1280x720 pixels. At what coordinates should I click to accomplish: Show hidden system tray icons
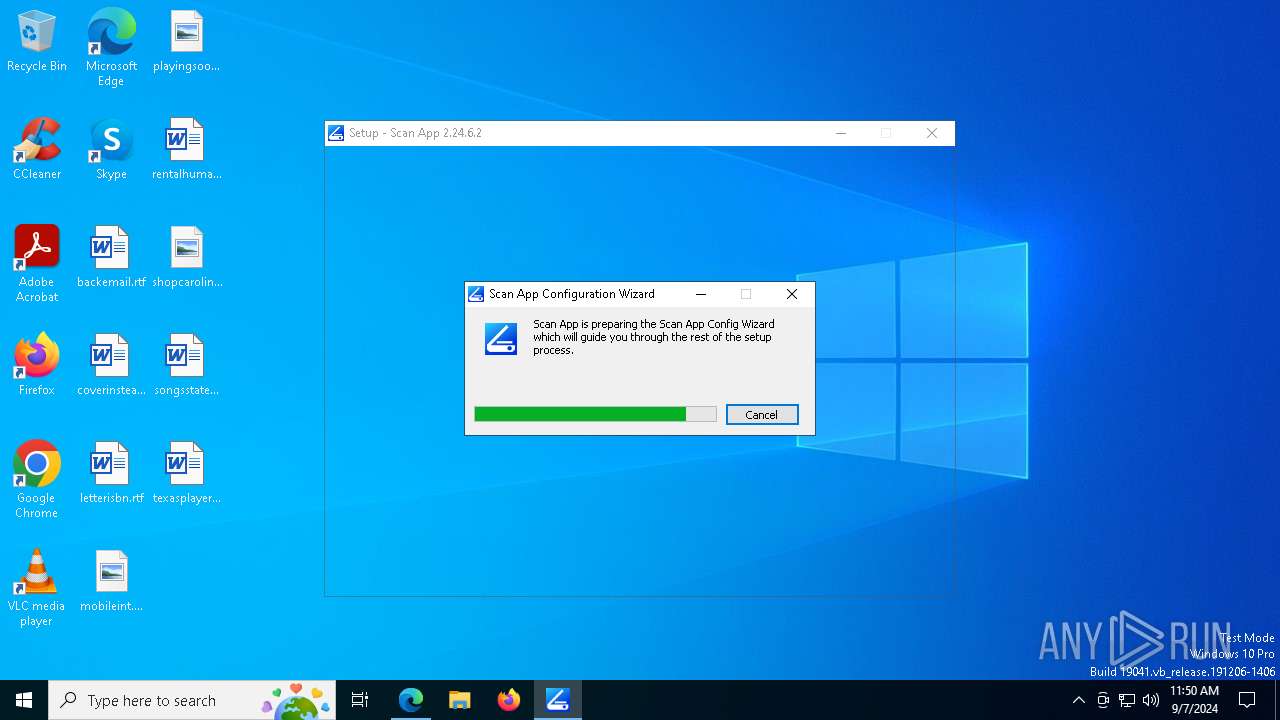click(x=1078, y=700)
